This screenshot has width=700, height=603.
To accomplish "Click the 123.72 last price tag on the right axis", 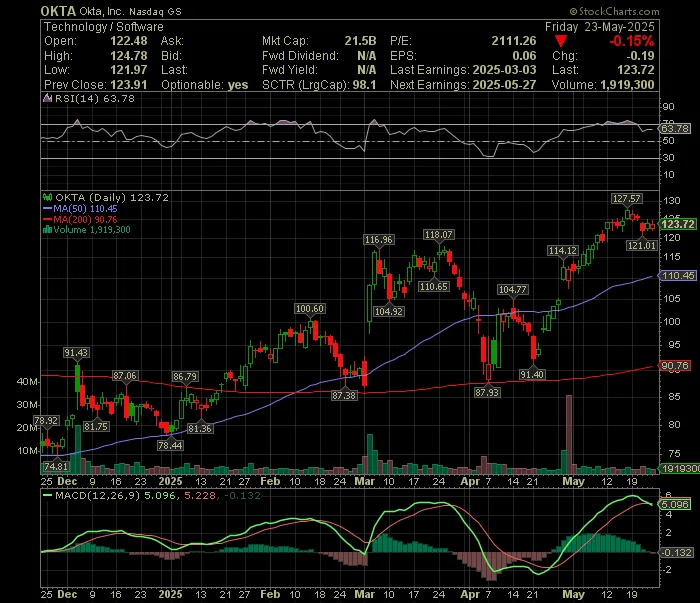I will point(678,224).
